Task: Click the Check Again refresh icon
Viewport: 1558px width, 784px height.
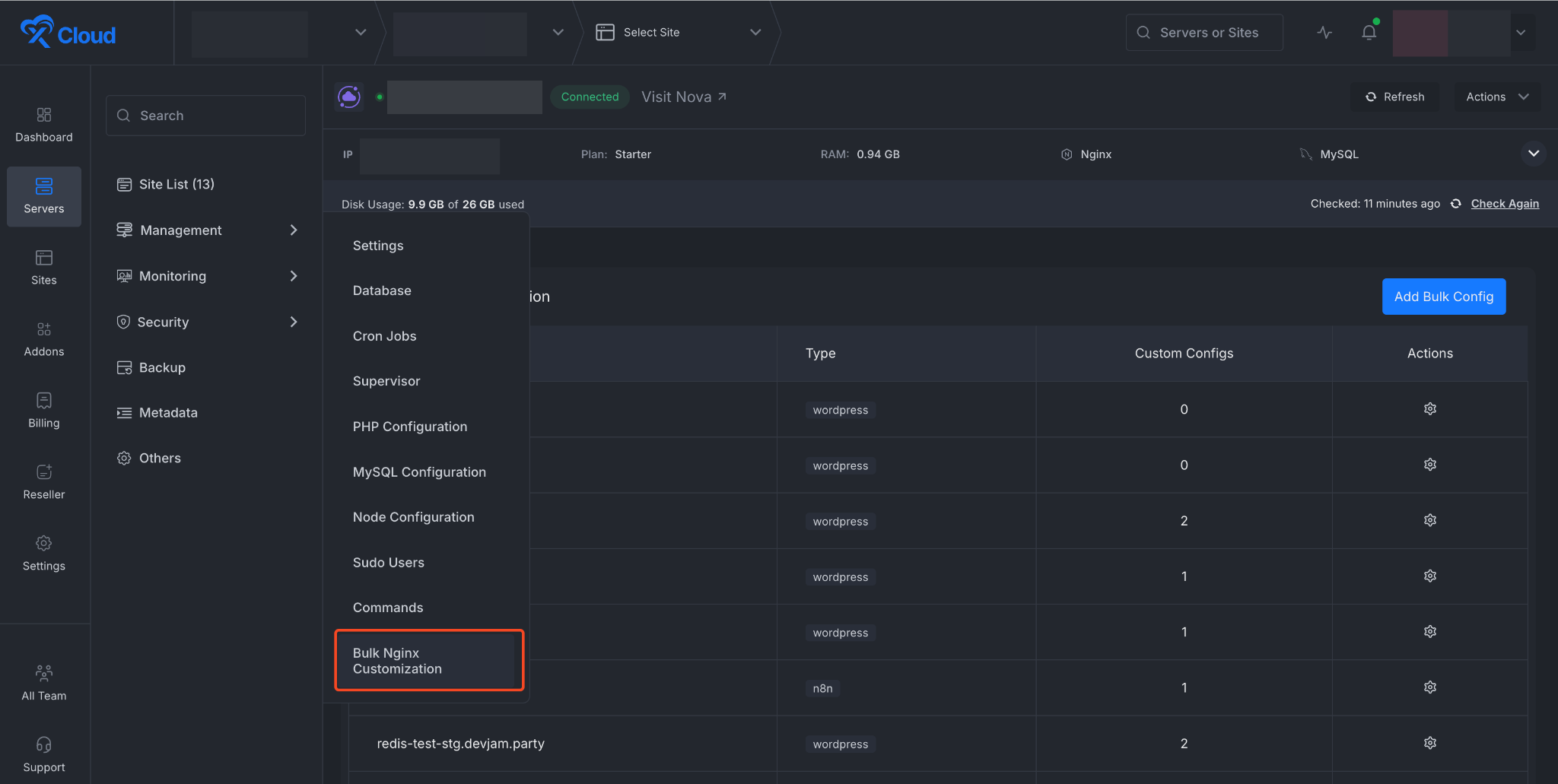Action: point(1455,204)
